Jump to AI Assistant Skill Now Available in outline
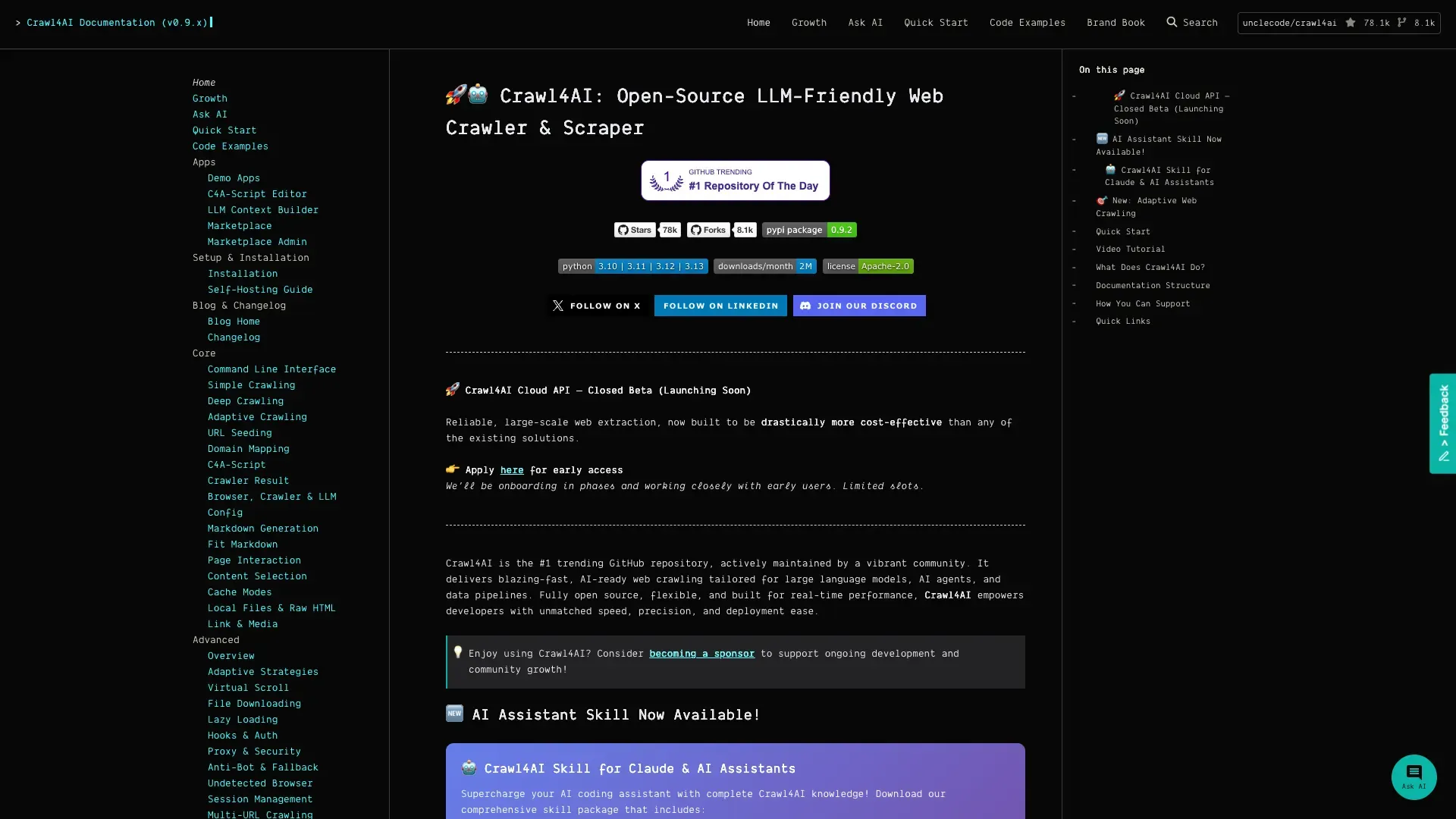This screenshot has width=1456, height=819. tap(1159, 145)
